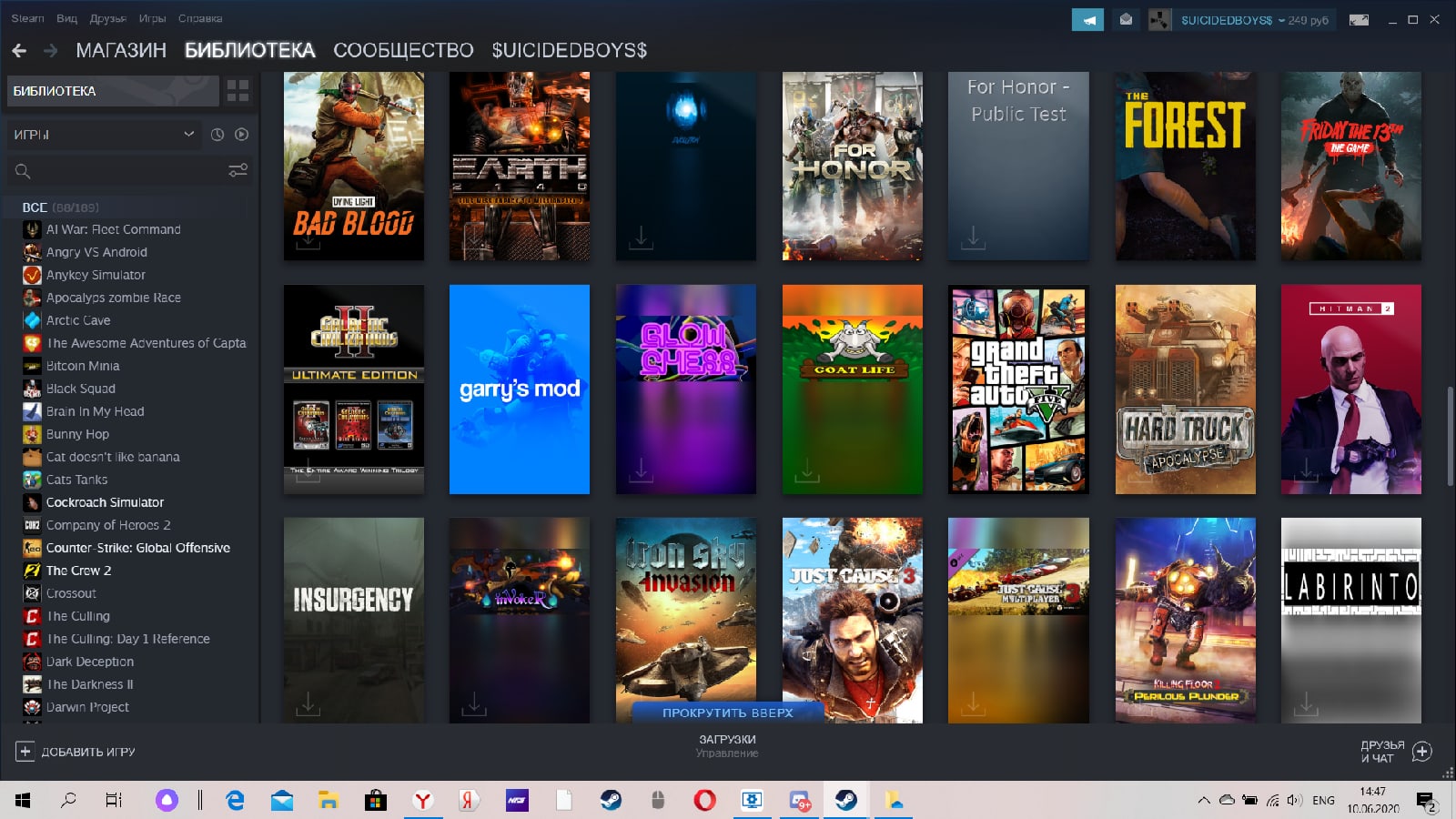Switch to grid collections view icon
1456x819 pixels.
click(x=238, y=91)
